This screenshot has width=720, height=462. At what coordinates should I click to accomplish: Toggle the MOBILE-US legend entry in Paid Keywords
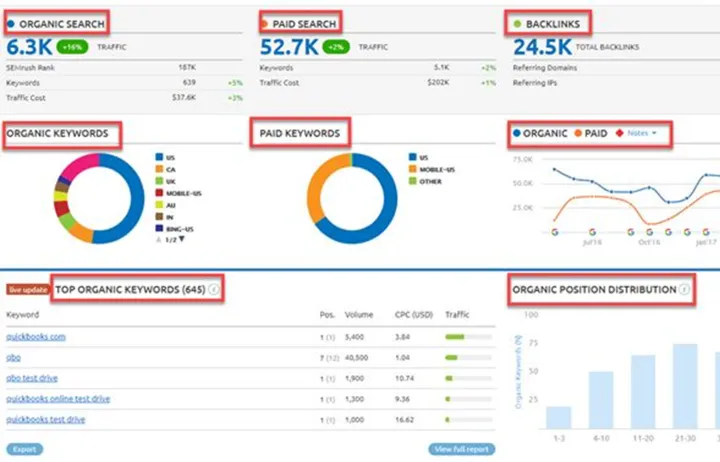tap(432, 169)
